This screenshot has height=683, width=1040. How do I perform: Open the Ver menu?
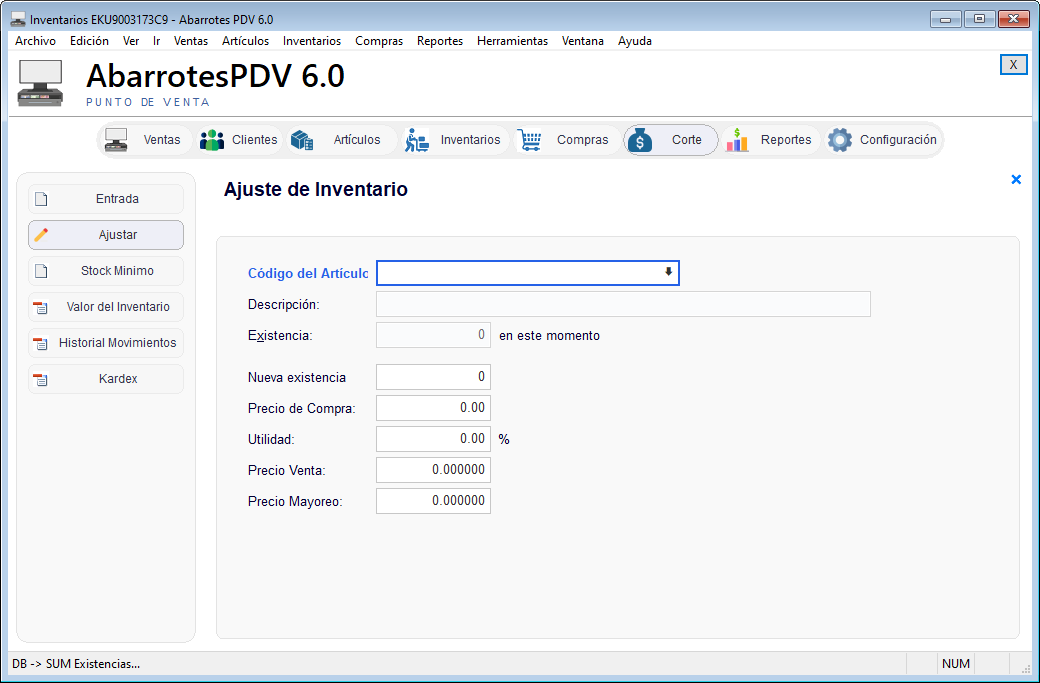[x=131, y=41]
